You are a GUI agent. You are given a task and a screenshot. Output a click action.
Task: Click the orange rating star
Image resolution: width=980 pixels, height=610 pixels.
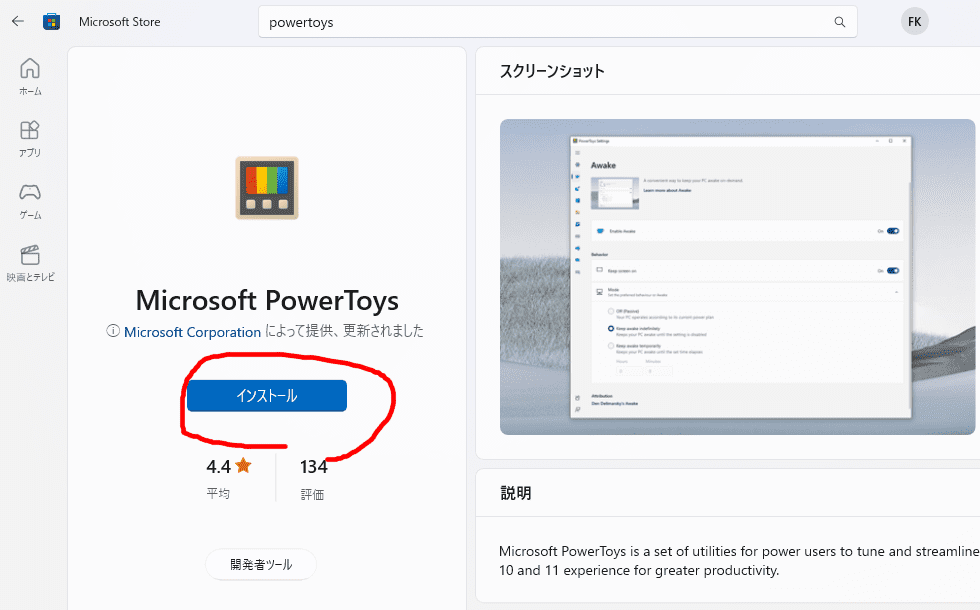[x=243, y=465]
